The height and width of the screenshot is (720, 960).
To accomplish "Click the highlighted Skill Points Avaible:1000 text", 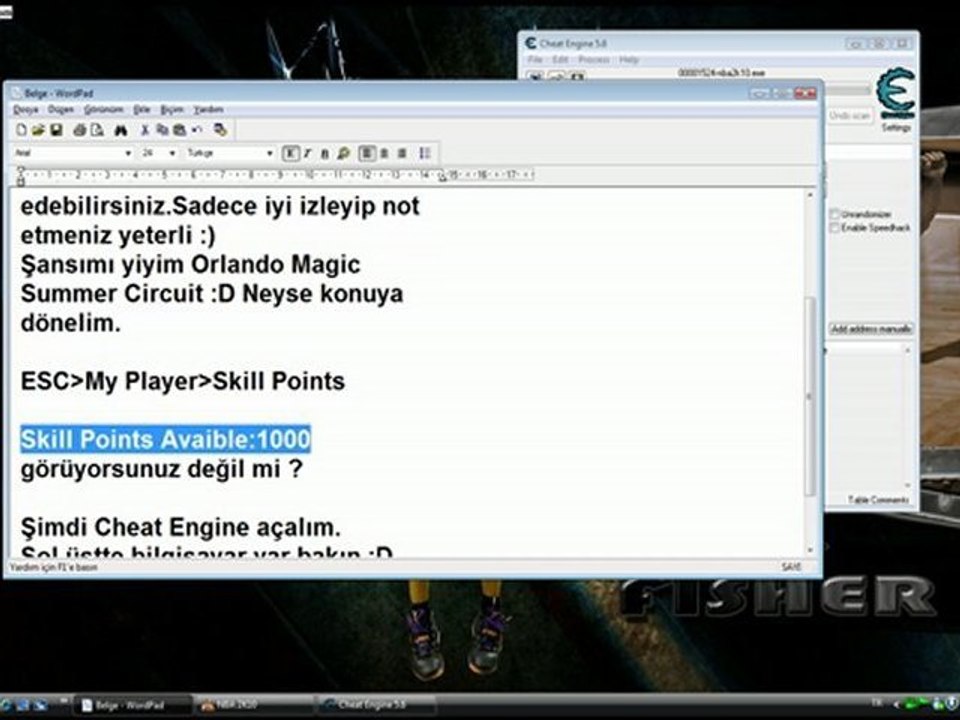I will [x=165, y=440].
